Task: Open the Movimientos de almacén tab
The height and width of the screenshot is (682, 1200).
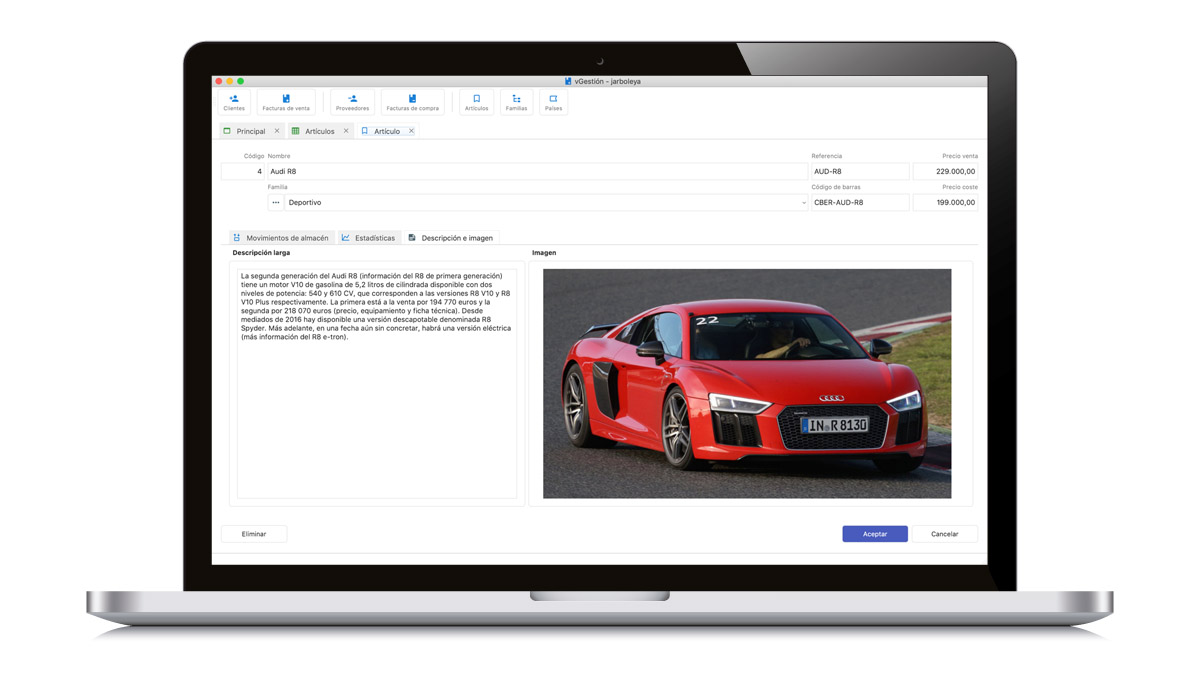Action: coord(281,238)
